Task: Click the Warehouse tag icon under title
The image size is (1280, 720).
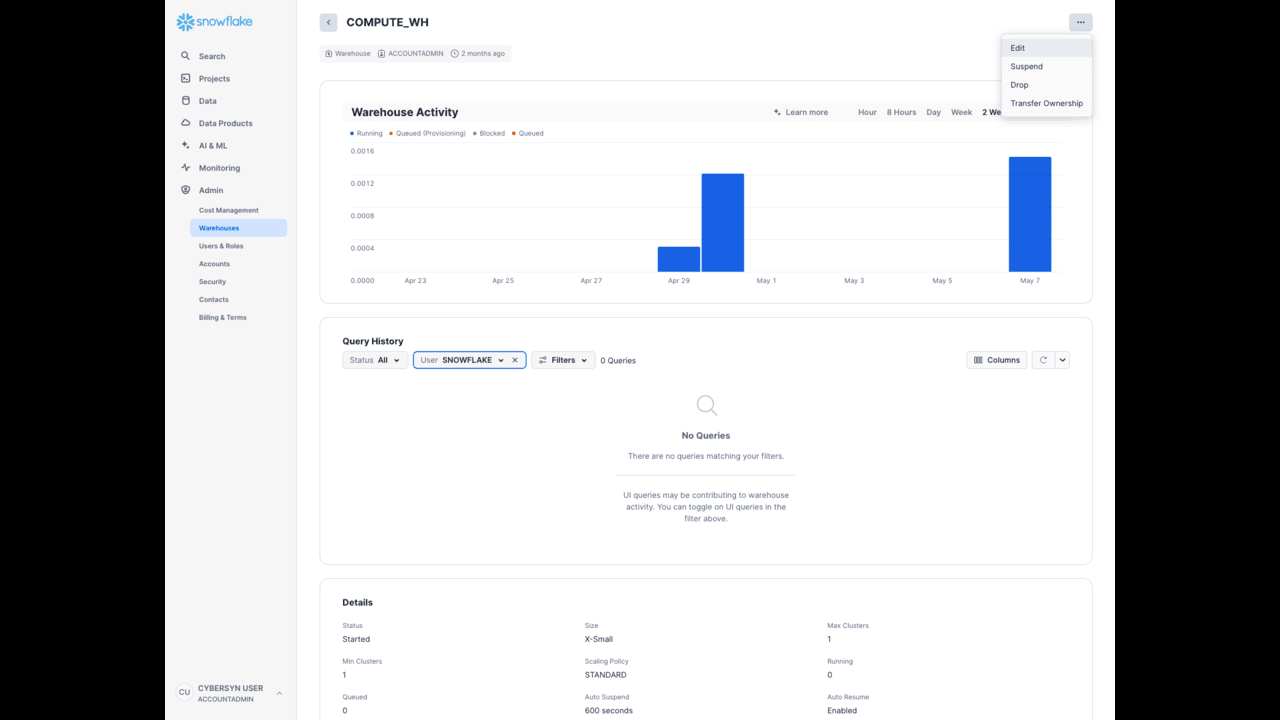Action: pos(329,53)
